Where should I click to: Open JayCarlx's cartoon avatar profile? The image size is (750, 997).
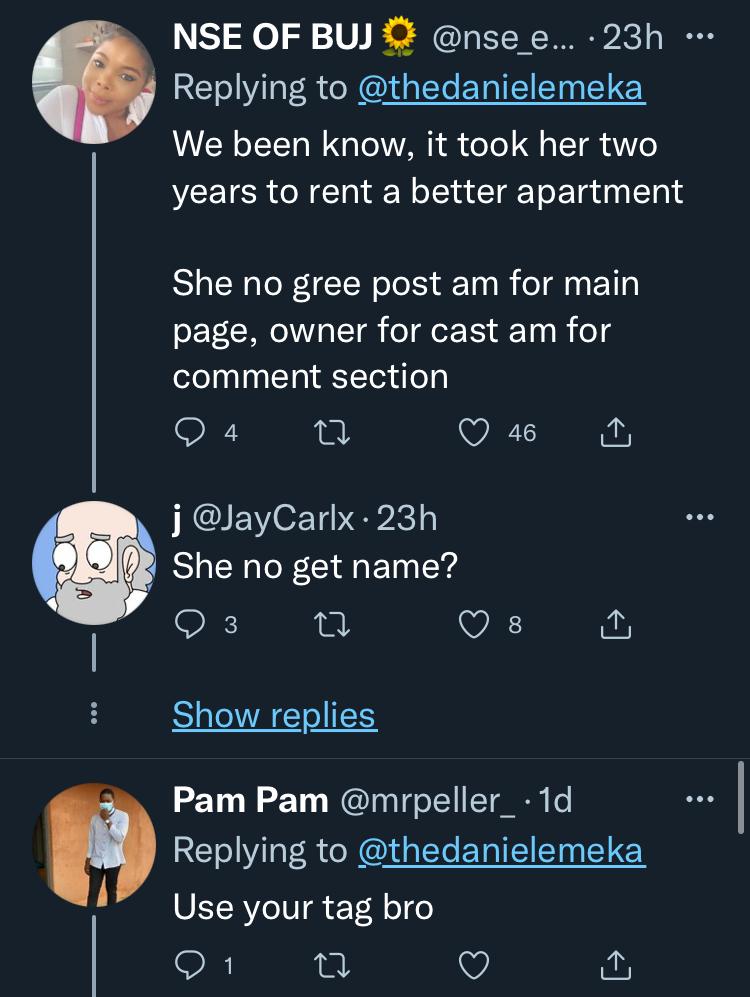[94, 563]
